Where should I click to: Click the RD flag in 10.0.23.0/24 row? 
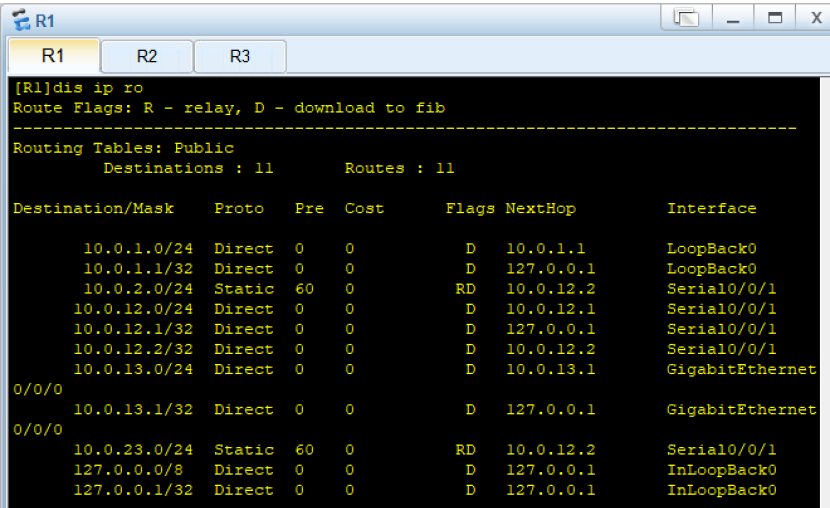click(x=465, y=450)
